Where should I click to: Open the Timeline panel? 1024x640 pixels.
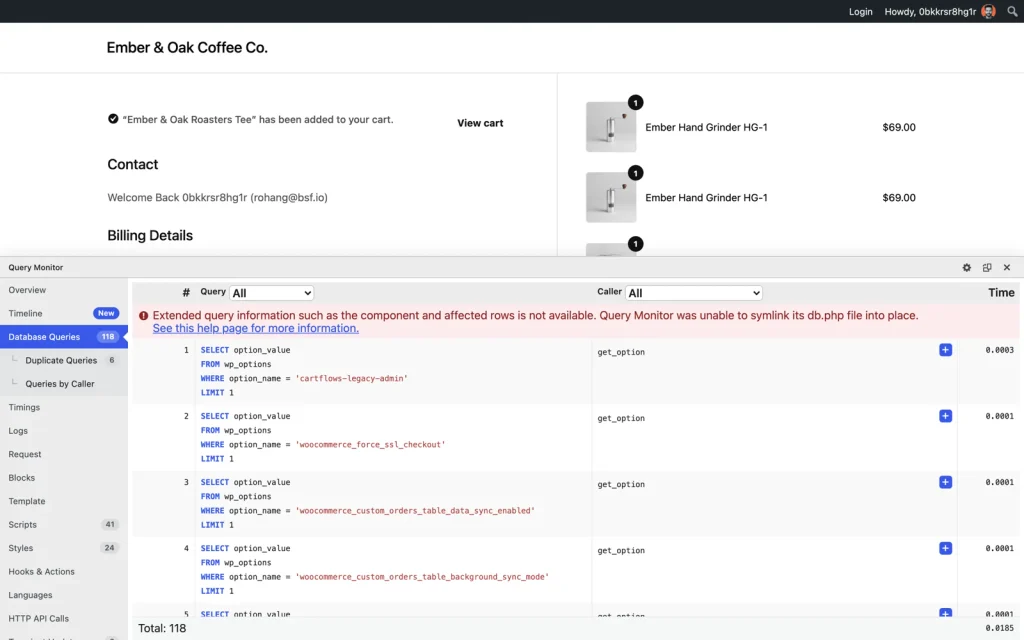pyautogui.click(x=25, y=313)
